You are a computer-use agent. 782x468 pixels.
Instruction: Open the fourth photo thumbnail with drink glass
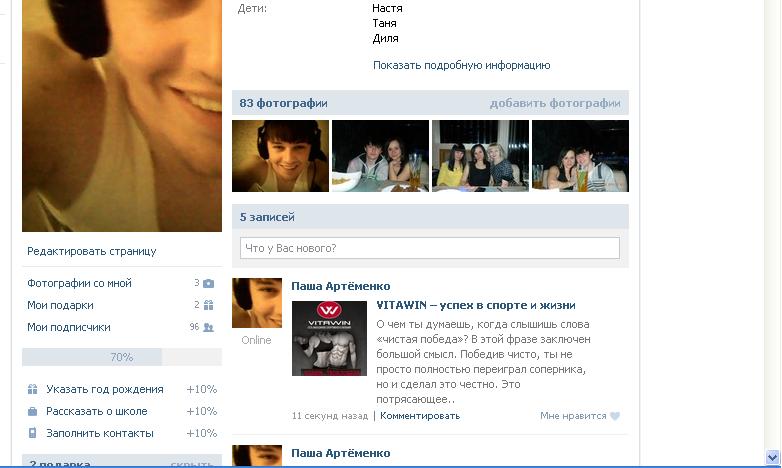(x=581, y=156)
